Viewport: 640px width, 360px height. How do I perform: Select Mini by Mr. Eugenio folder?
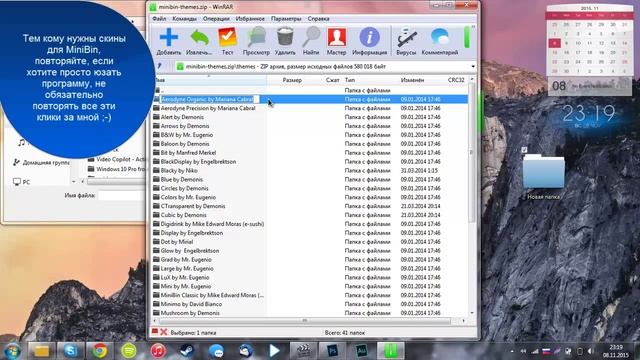tap(310, 287)
